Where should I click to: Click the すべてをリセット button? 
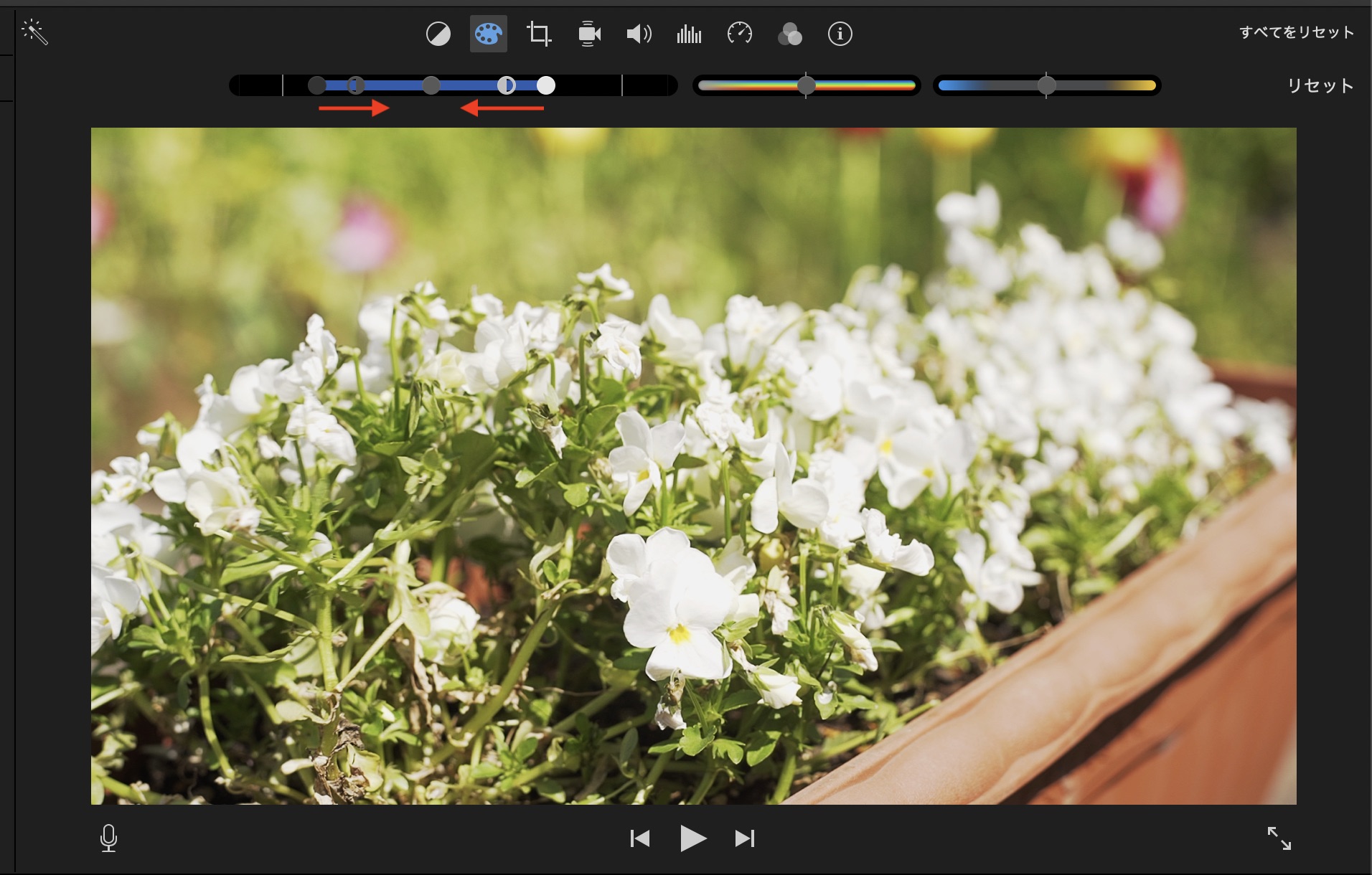point(1296,32)
